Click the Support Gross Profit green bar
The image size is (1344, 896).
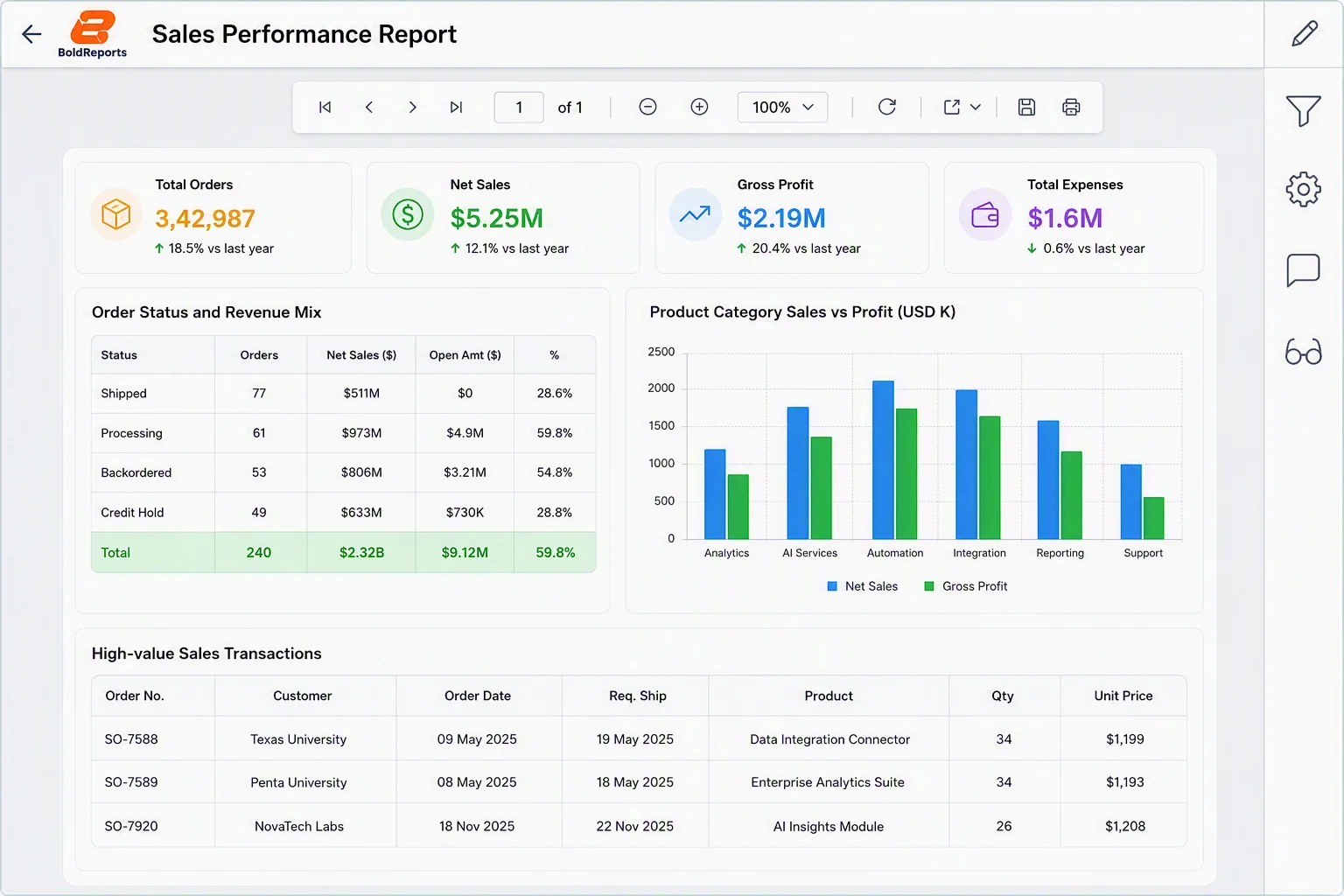coord(1154,518)
